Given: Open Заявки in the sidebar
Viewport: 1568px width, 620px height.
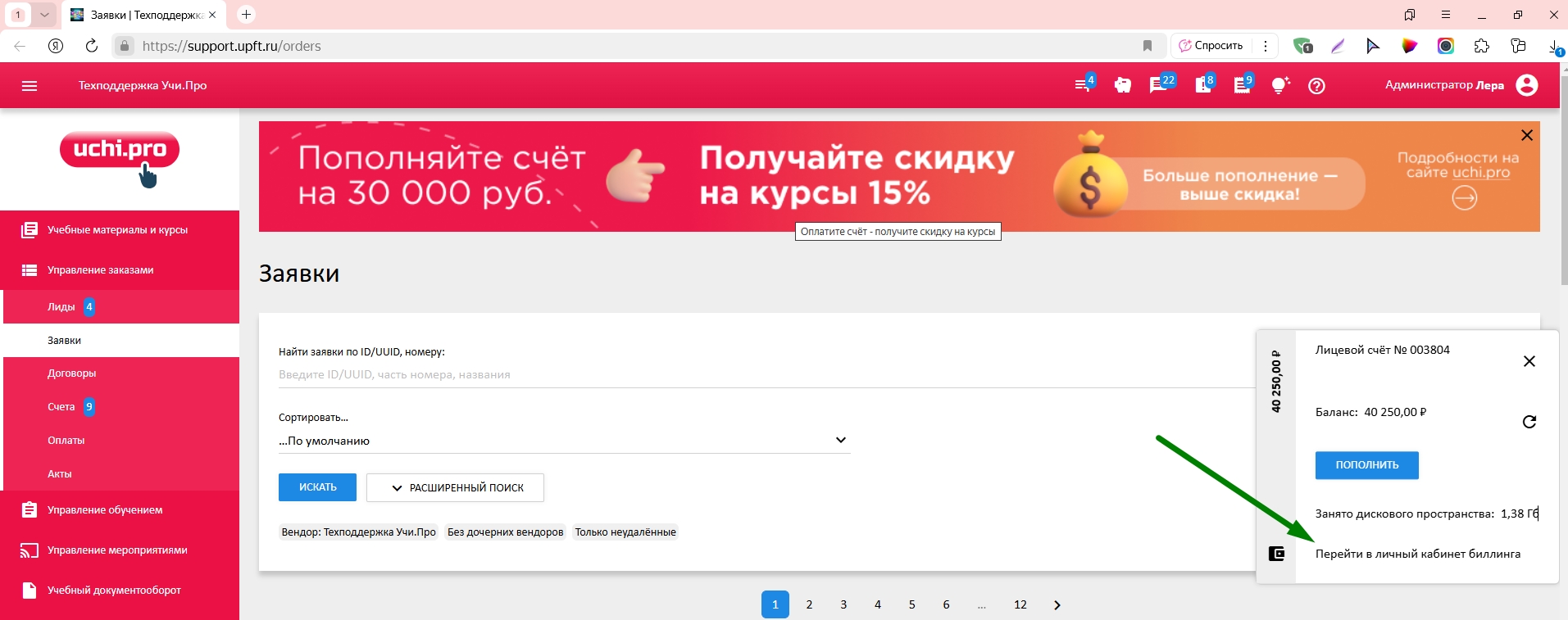Looking at the screenshot, I should click(x=121, y=341).
